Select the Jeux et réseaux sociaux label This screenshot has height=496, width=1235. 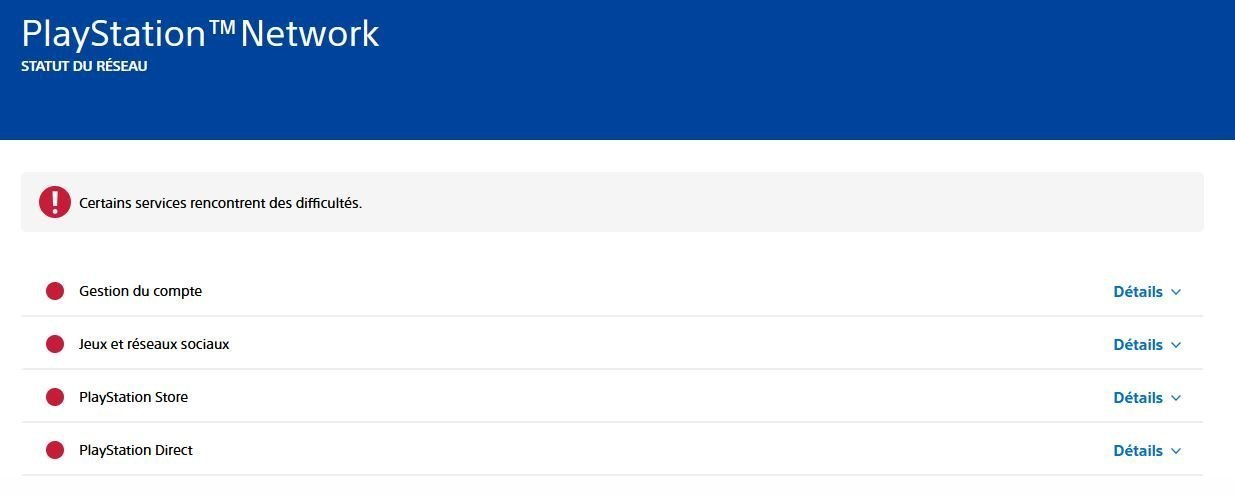tap(154, 344)
